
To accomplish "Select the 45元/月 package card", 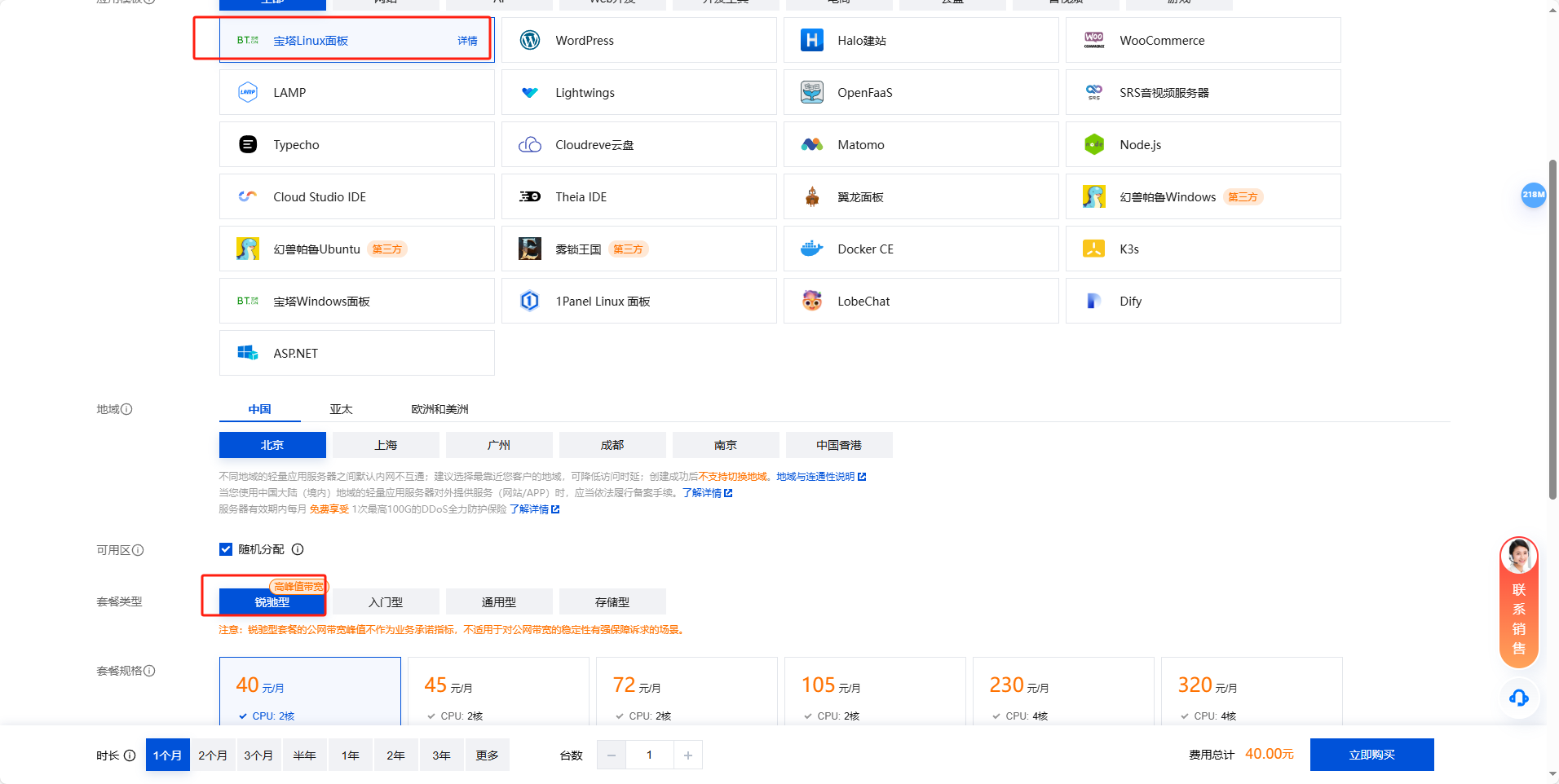I will click(498, 691).
